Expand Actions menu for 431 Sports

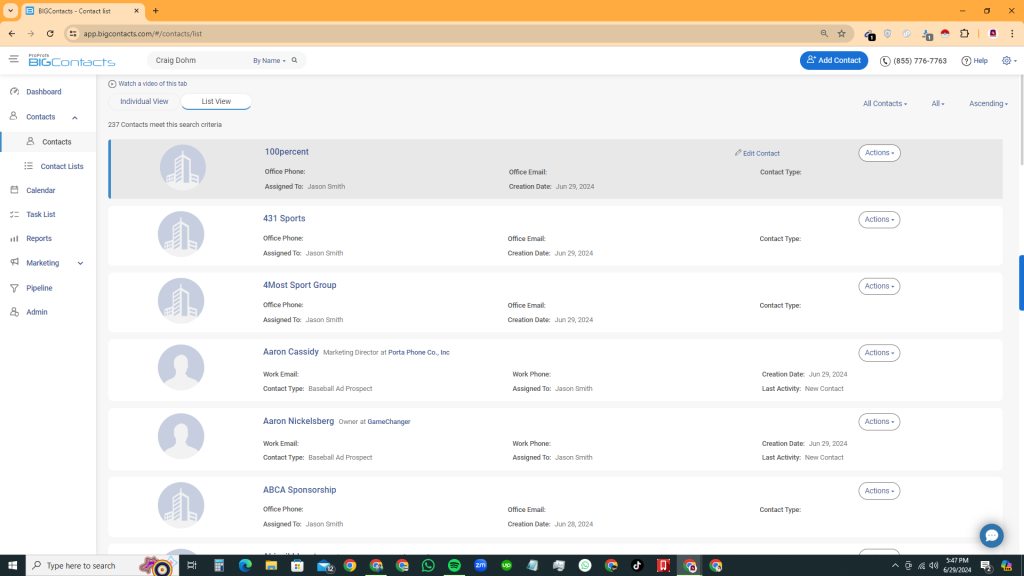[x=879, y=220]
